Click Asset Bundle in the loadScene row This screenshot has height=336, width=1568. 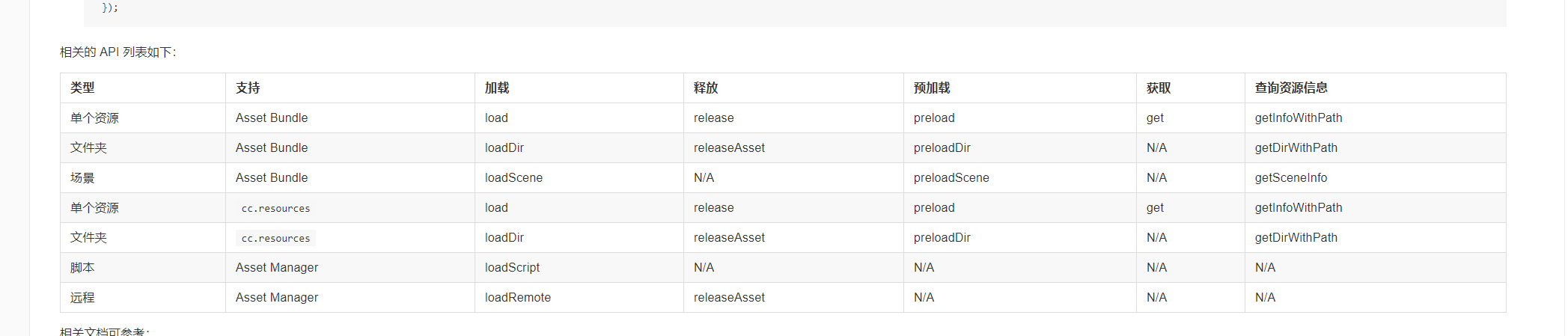272,178
